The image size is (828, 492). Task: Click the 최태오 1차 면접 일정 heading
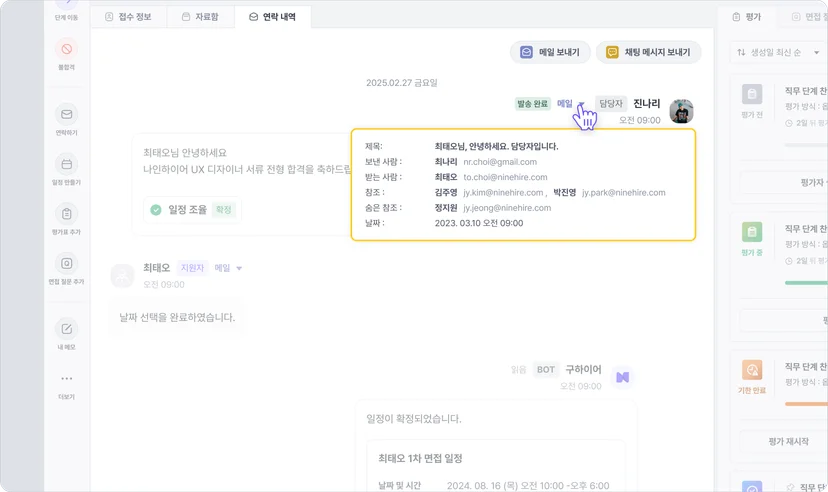[420, 458]
